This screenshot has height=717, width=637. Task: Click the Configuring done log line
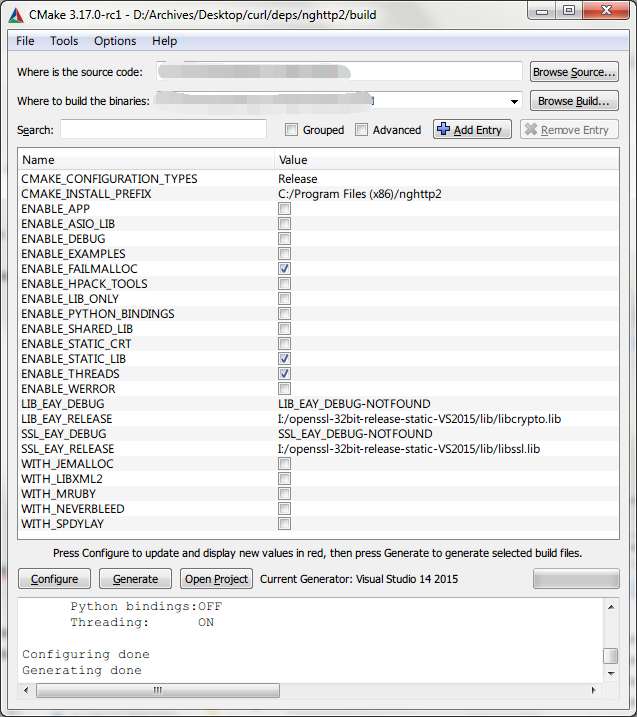tap(86, 654)
